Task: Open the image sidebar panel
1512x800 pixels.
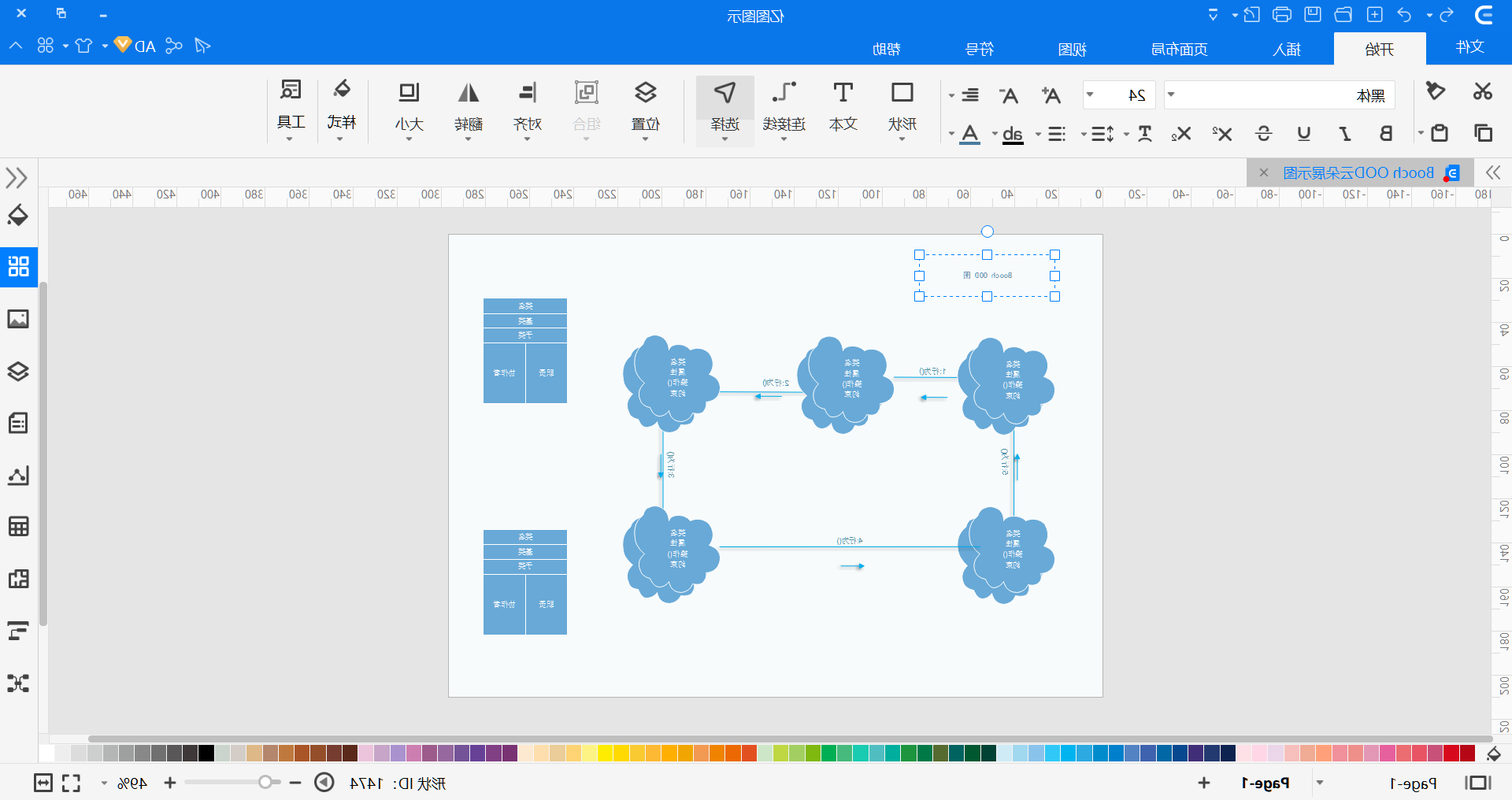Action: coord(18,319)
